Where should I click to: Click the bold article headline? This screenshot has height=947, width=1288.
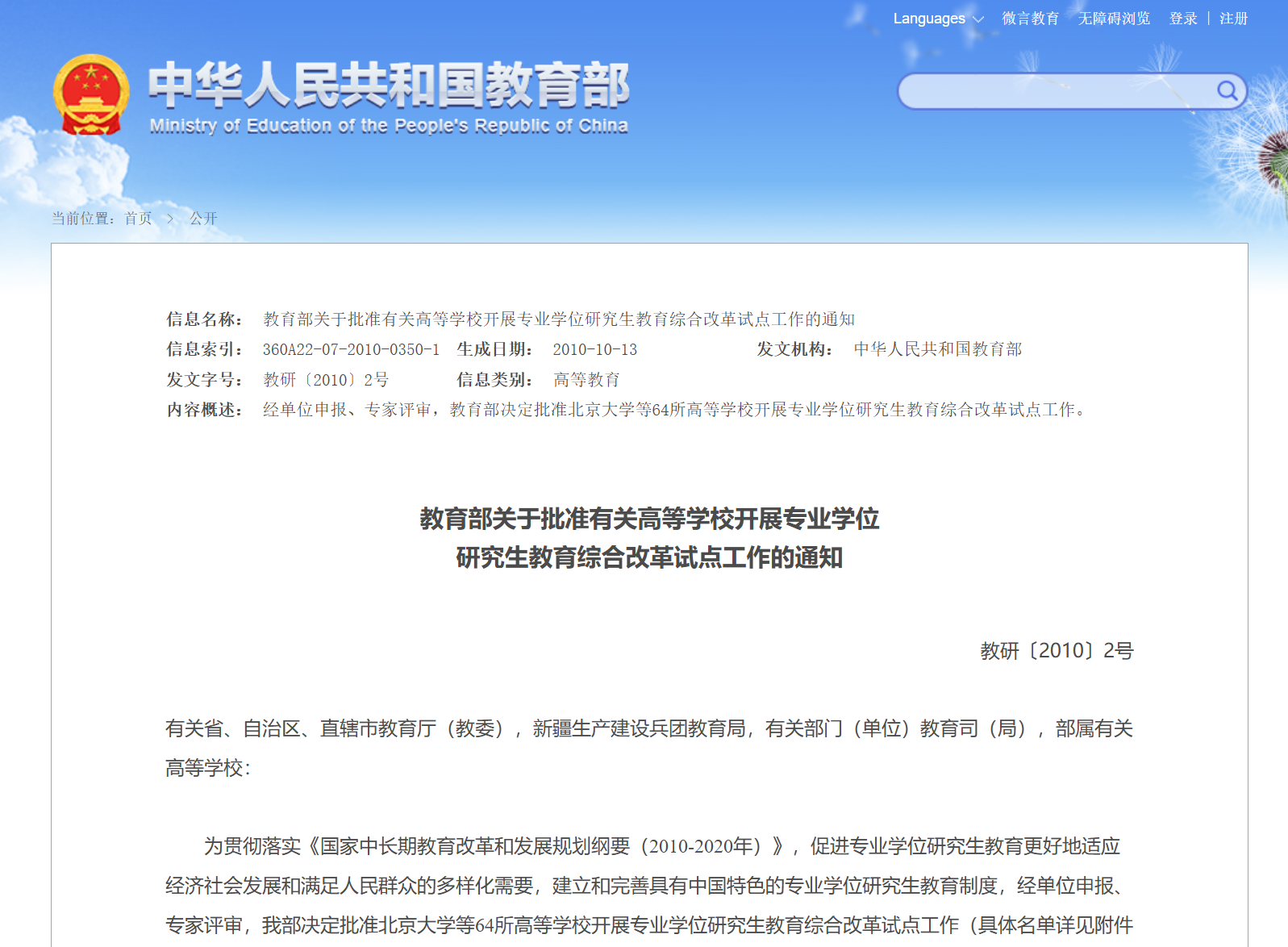pyautogui.click(x=649, y=537)
